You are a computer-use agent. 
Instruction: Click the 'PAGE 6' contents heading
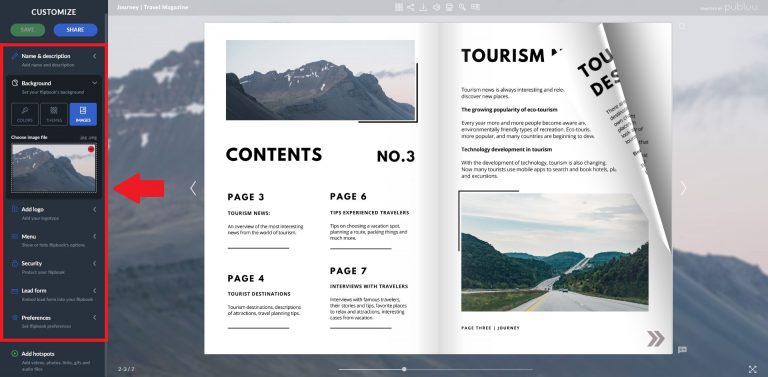(x=348, y=197)
